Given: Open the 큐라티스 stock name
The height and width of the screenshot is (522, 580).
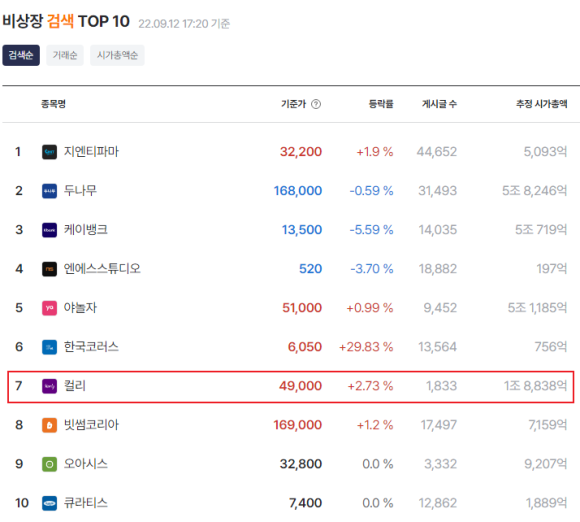Looking at the screenshot, I should (x=86, y=503).
